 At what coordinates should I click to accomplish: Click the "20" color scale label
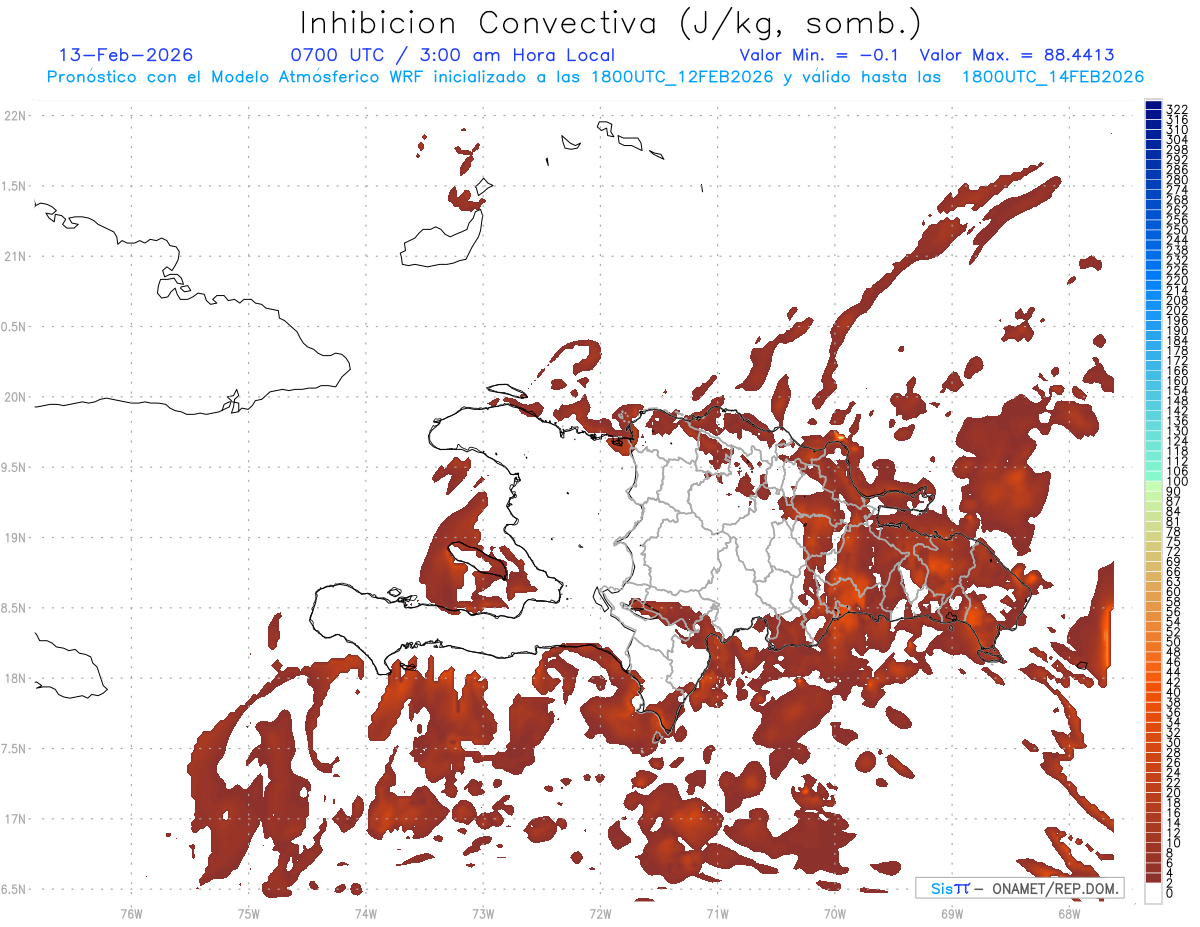pos(1174,793)
